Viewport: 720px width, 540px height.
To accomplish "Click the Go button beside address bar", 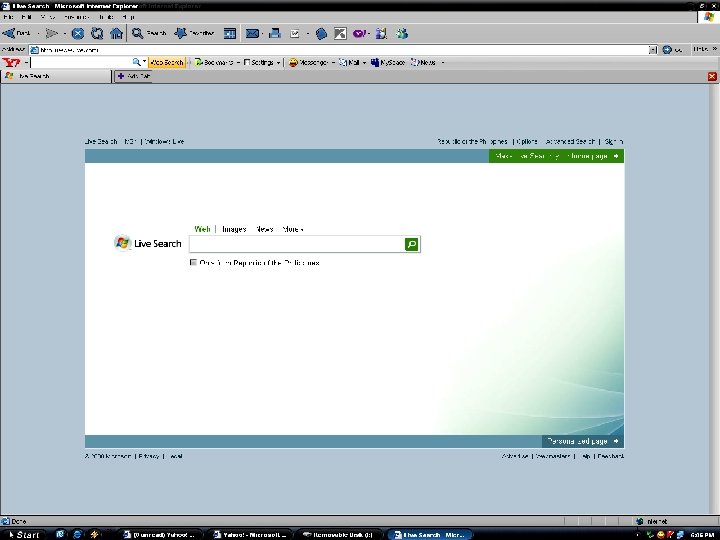I will pyautogui.click(x=673, y=50).
